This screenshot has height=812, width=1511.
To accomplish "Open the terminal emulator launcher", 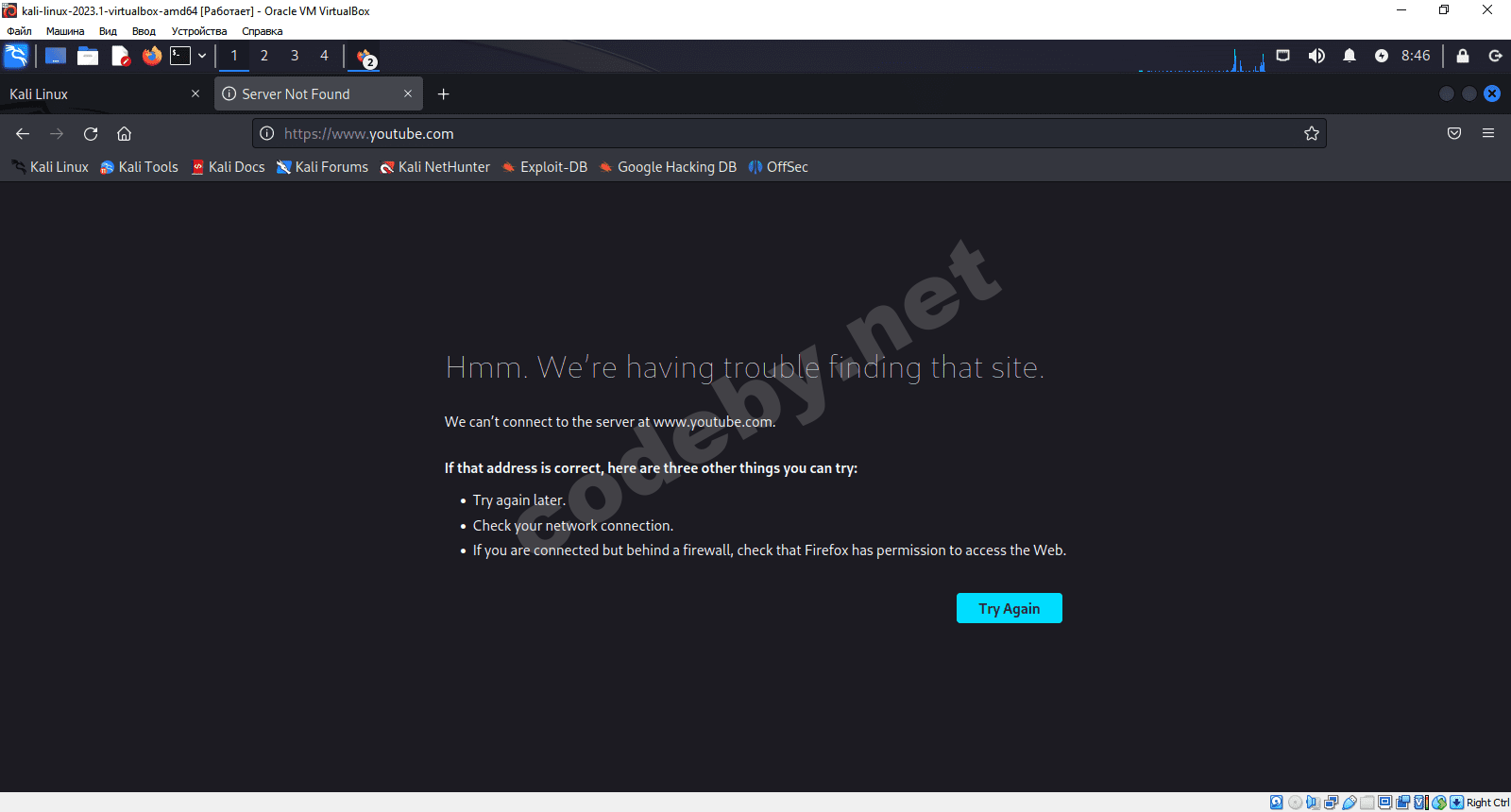I will pos(180,56).
